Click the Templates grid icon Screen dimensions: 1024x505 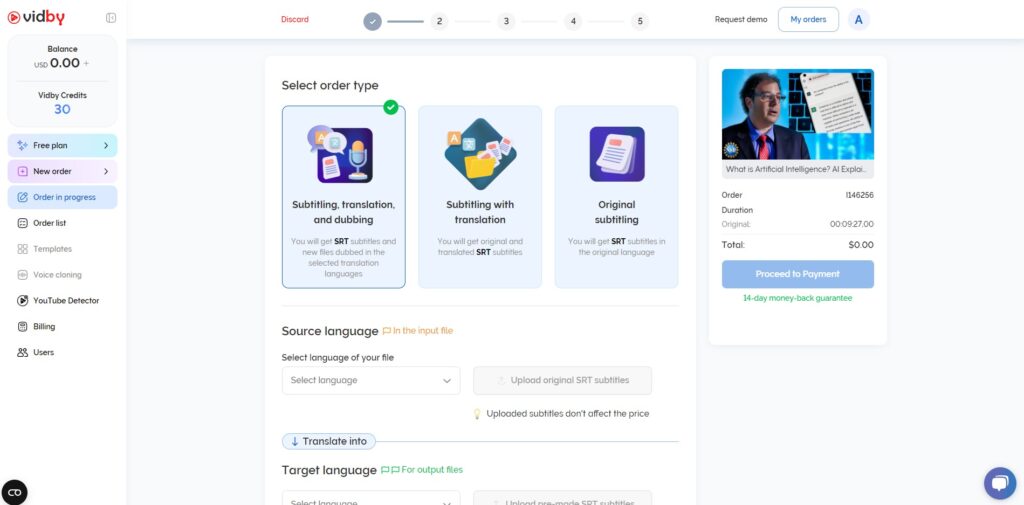23,249
